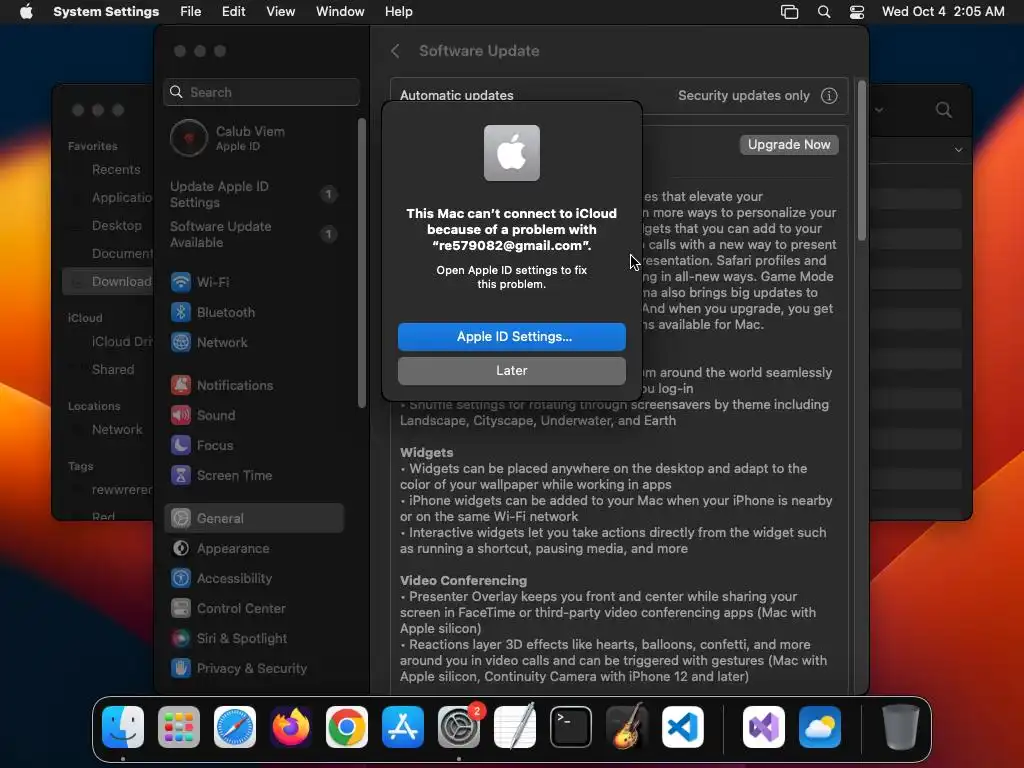Launch Finder from the Dock
This screenshot has width=1024, height=768.
(x=123, y=727)
